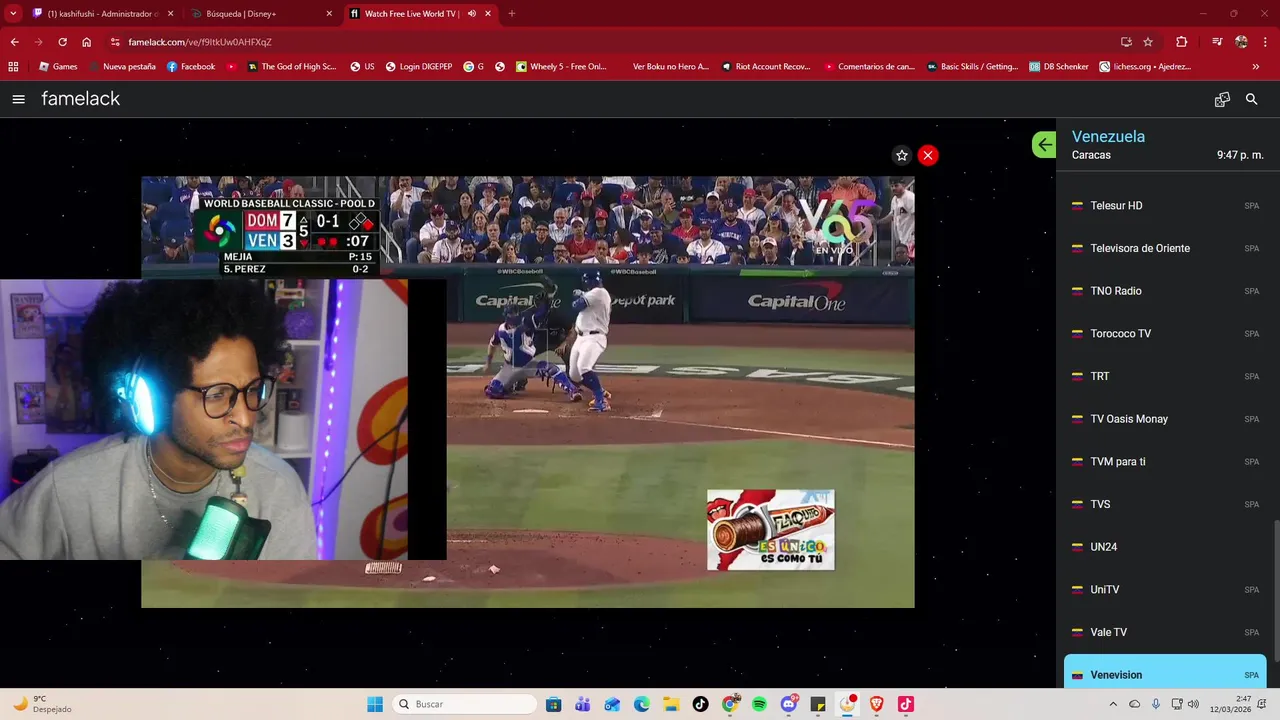Screen dimensions: 1280x720
Task: Mute the tab via speaker icon
Action: 471,14
